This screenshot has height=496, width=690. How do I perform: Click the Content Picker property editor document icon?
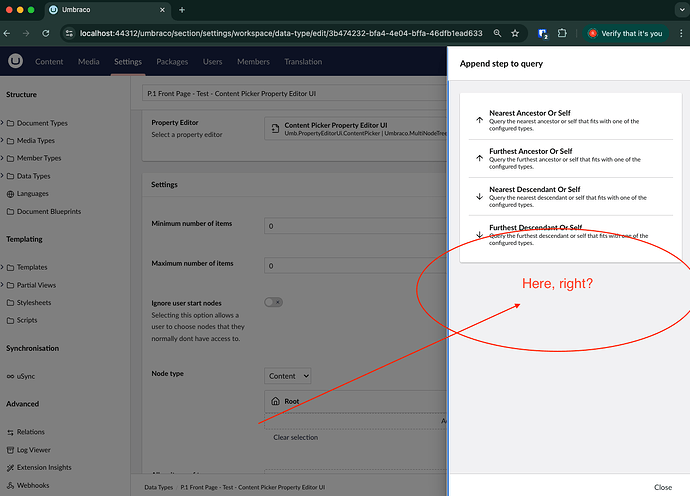tap(275, 129)
